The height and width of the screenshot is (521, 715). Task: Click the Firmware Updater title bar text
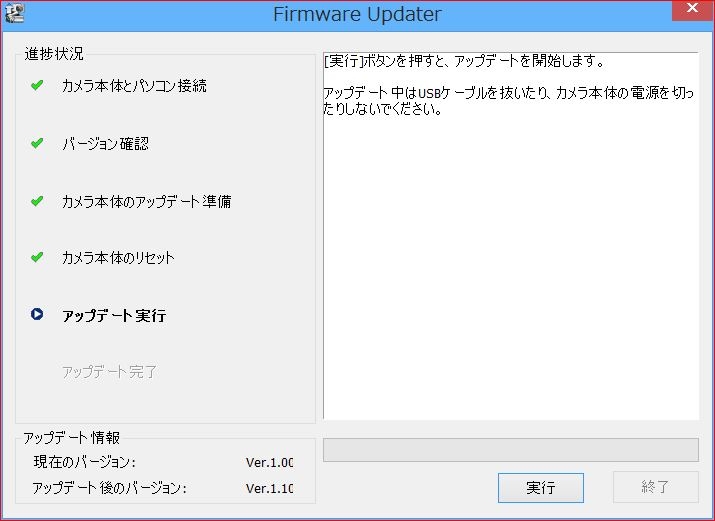(x=357, y=15)
